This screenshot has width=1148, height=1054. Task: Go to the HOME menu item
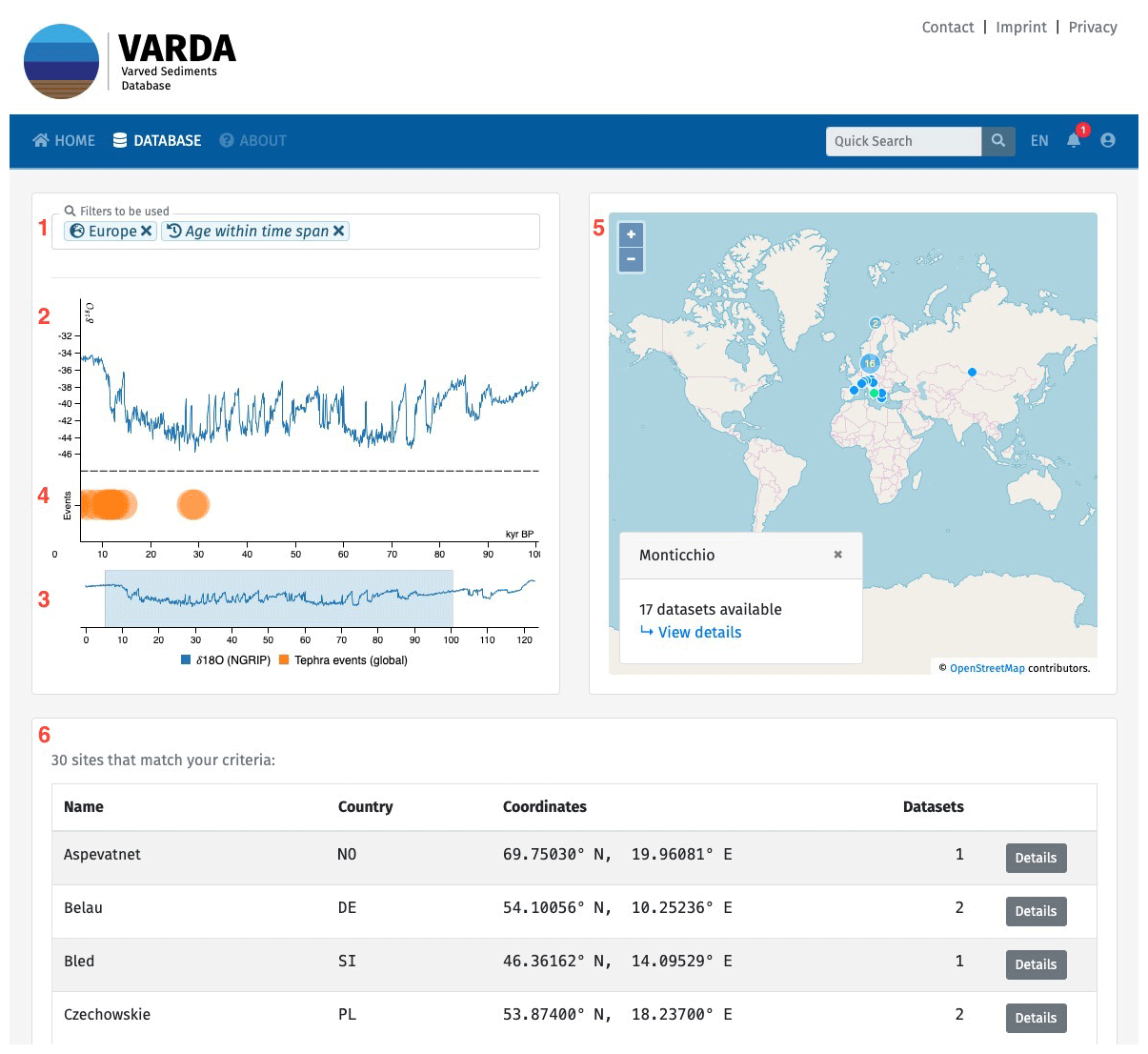[x=64, y=141]
